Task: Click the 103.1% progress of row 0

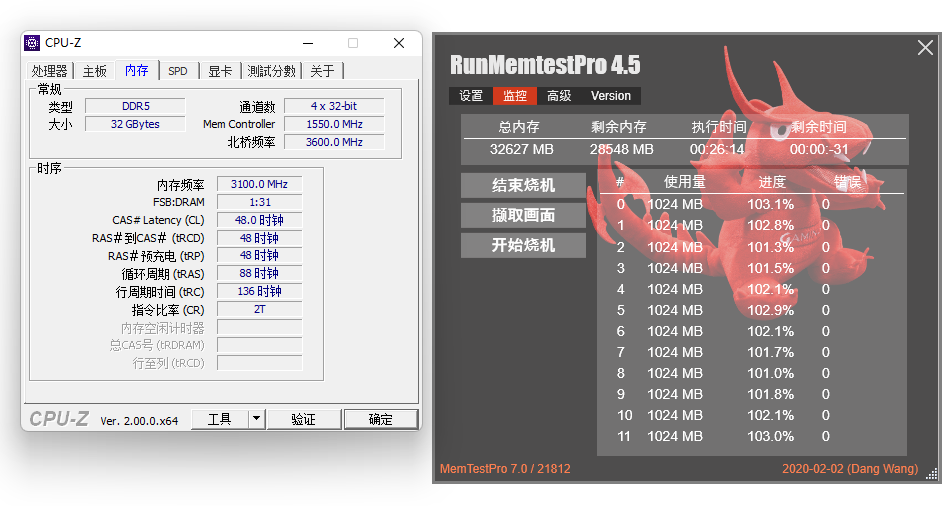Action: (x=770, y=204)
